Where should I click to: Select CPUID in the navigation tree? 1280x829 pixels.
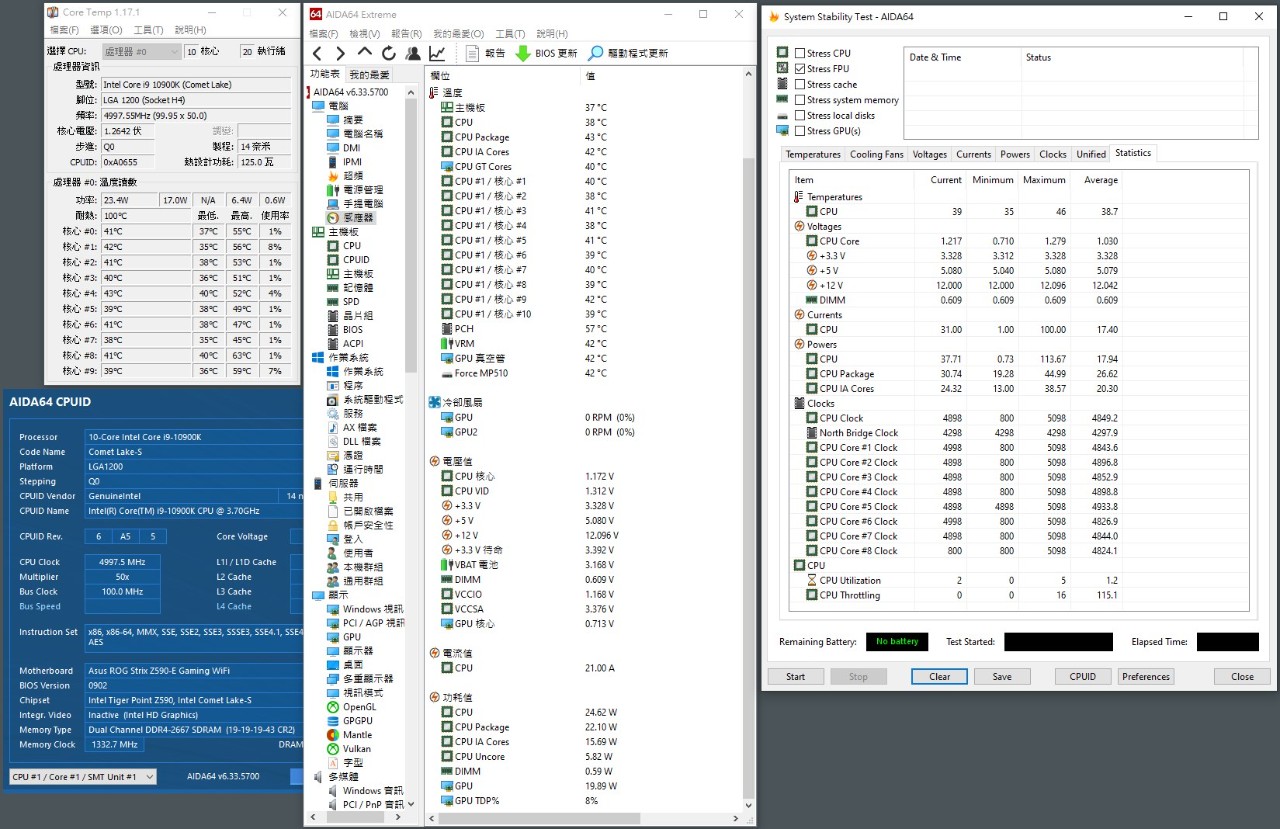pyautogui.click(x=355, y=259)
